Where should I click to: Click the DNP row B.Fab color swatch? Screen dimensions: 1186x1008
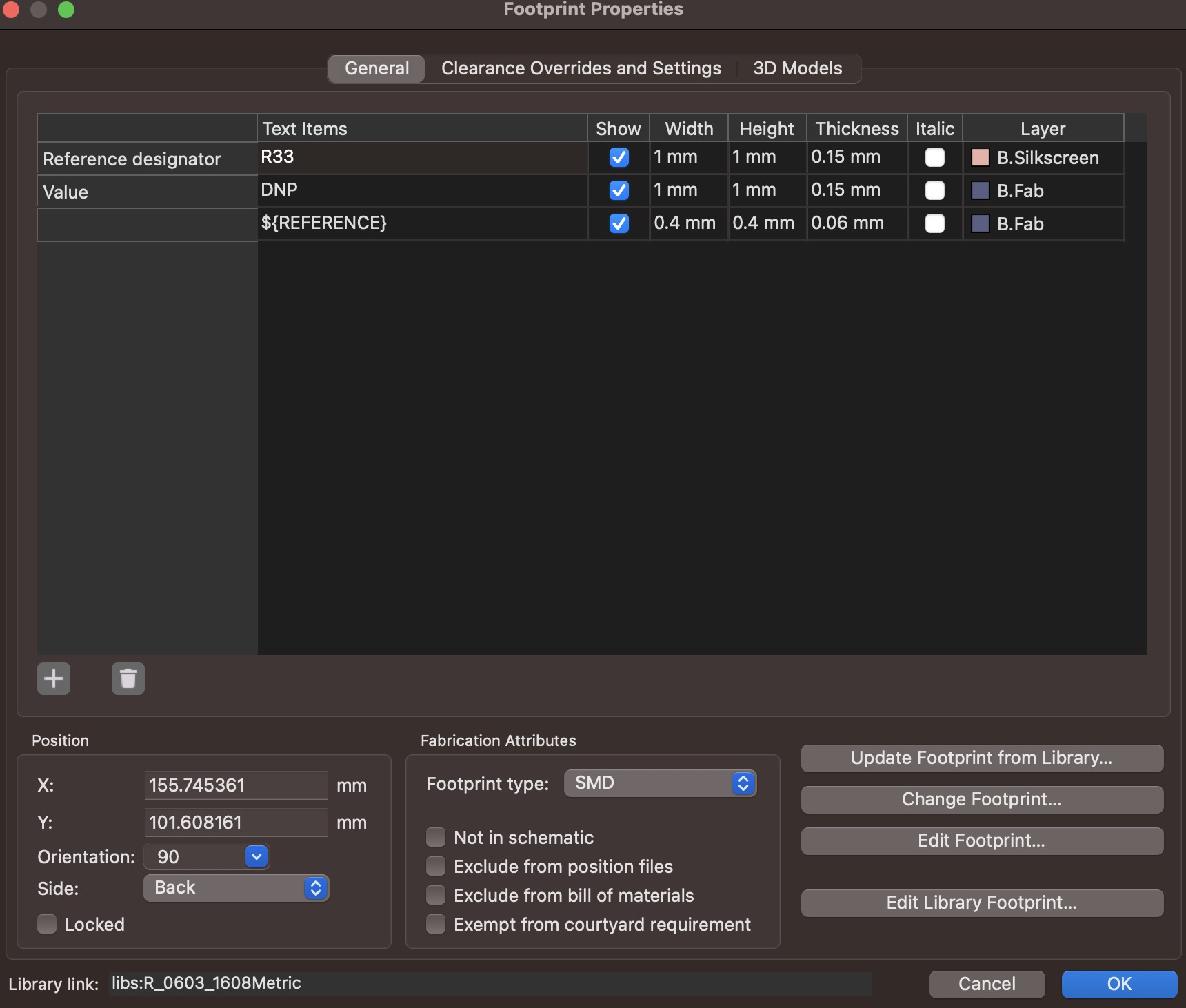980,190
